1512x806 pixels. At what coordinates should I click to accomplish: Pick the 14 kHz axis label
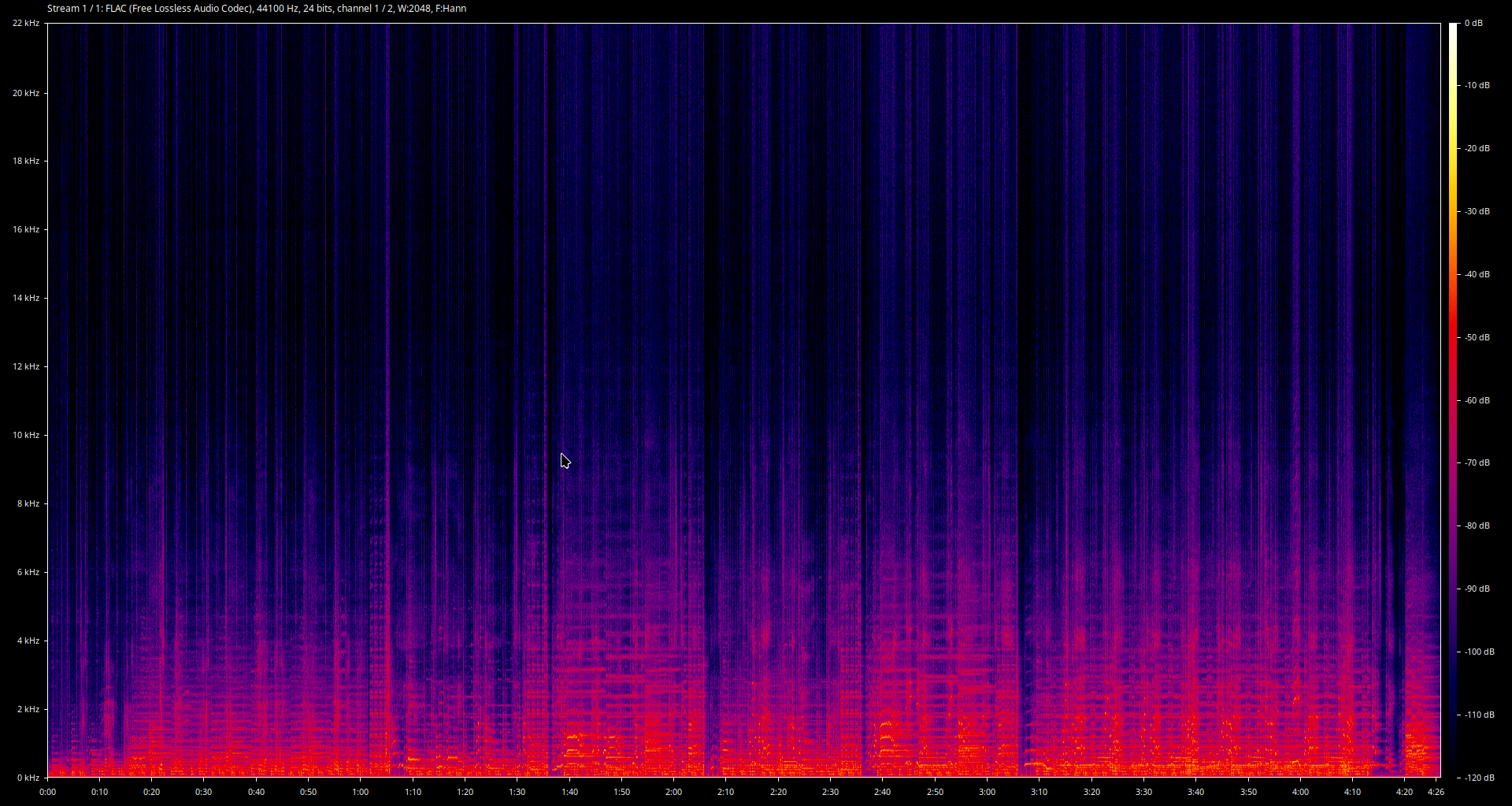(x=26, y=298)
